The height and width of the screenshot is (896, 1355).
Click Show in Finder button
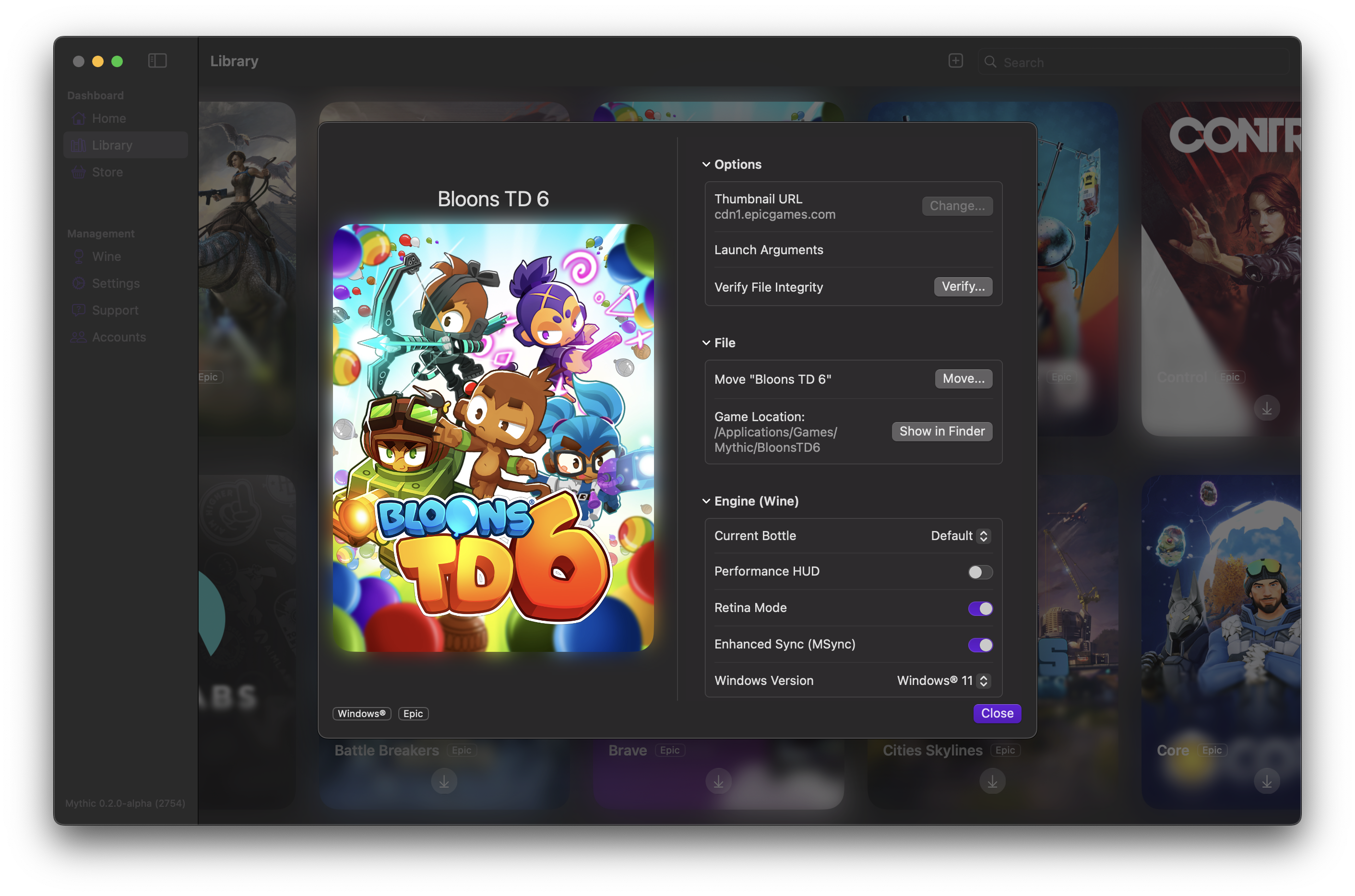(942, 431)
